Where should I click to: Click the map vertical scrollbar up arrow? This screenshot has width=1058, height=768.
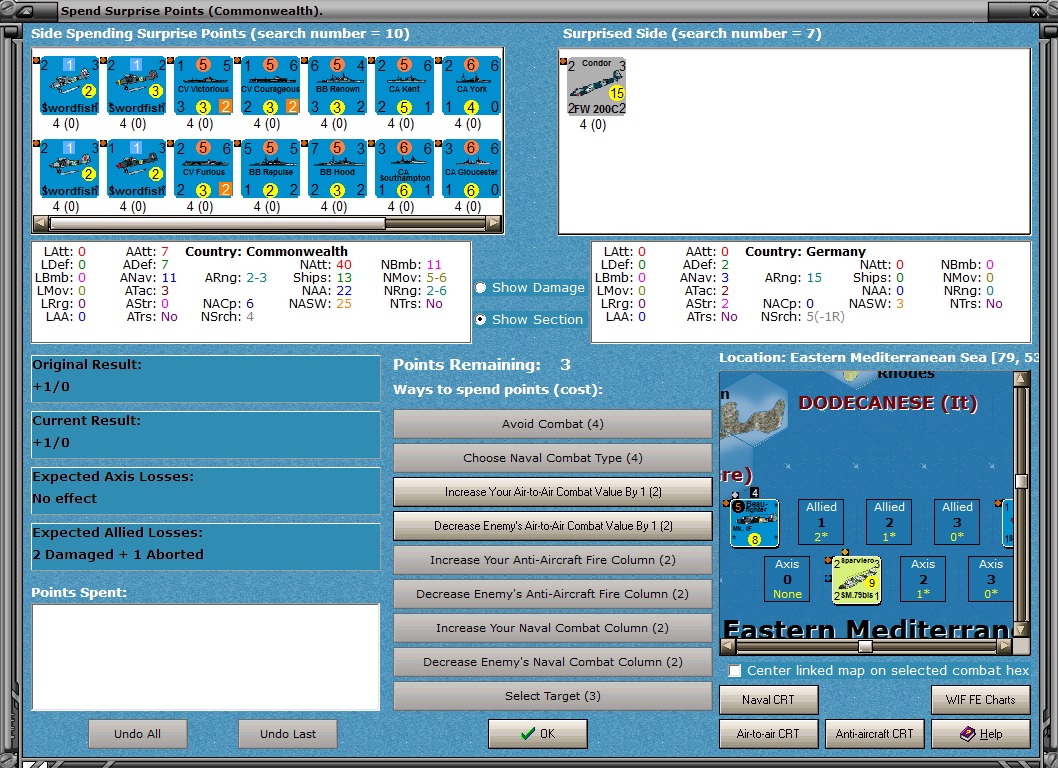click(x=1022, y=379)
